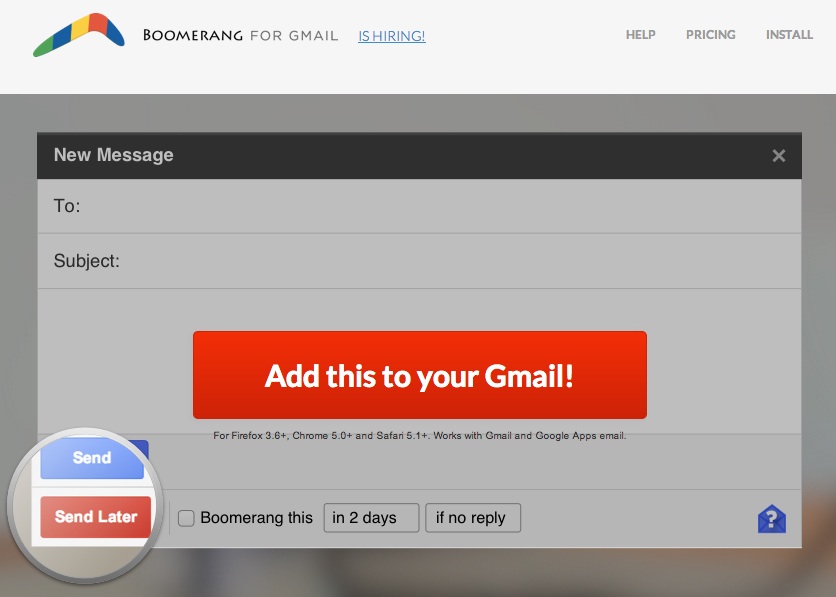
Task: Open the 'in 2 days' dropdown
Action: [x=371, y=518]
